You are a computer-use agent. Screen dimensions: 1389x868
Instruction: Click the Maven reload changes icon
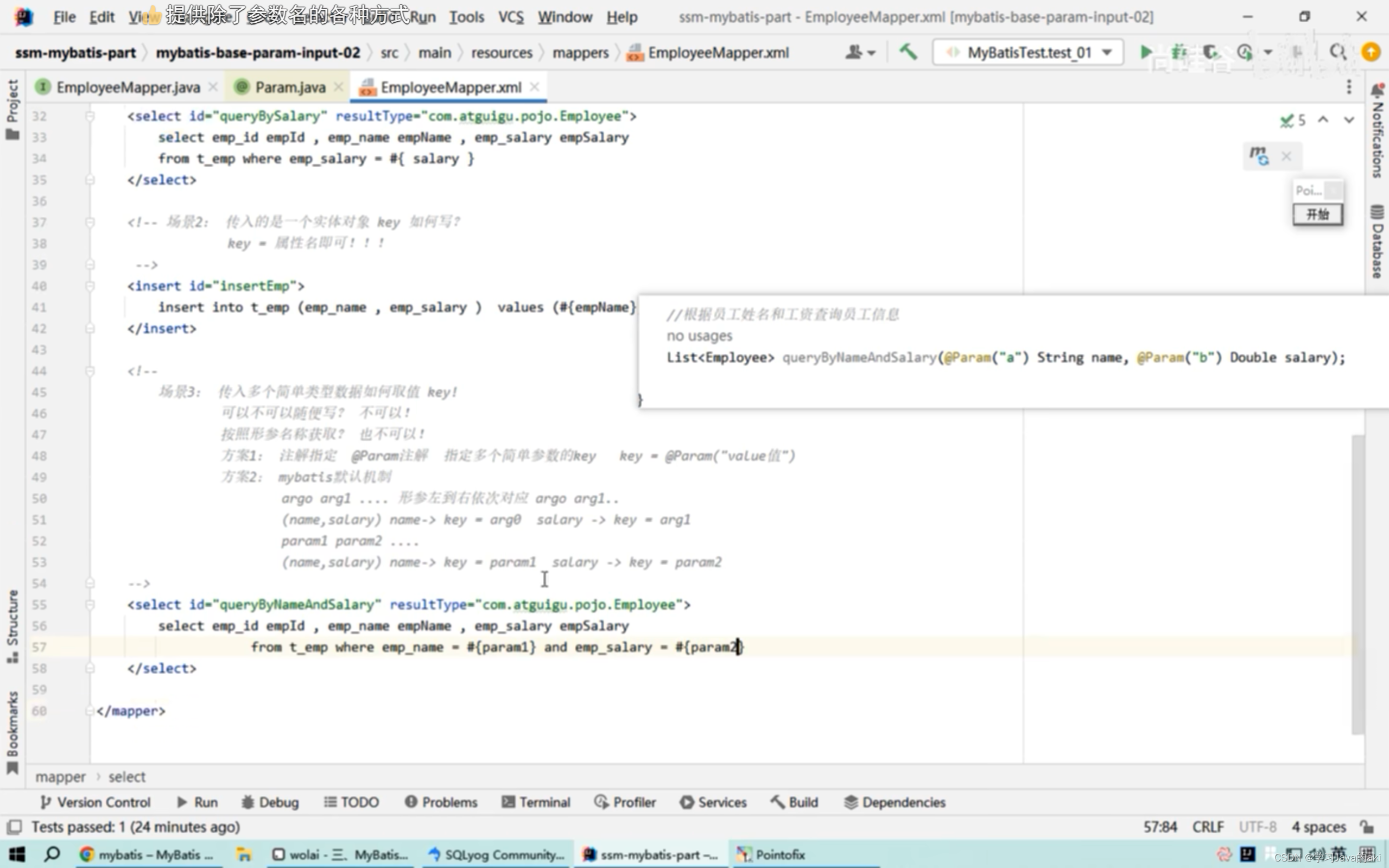pyautogui.click(x=1259, y=156)
